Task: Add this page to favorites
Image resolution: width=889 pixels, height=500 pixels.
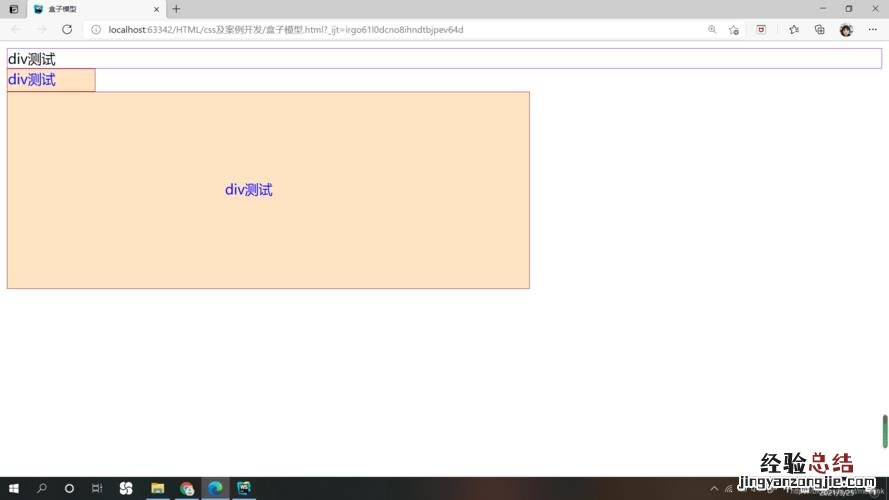Action: point(734,29)
